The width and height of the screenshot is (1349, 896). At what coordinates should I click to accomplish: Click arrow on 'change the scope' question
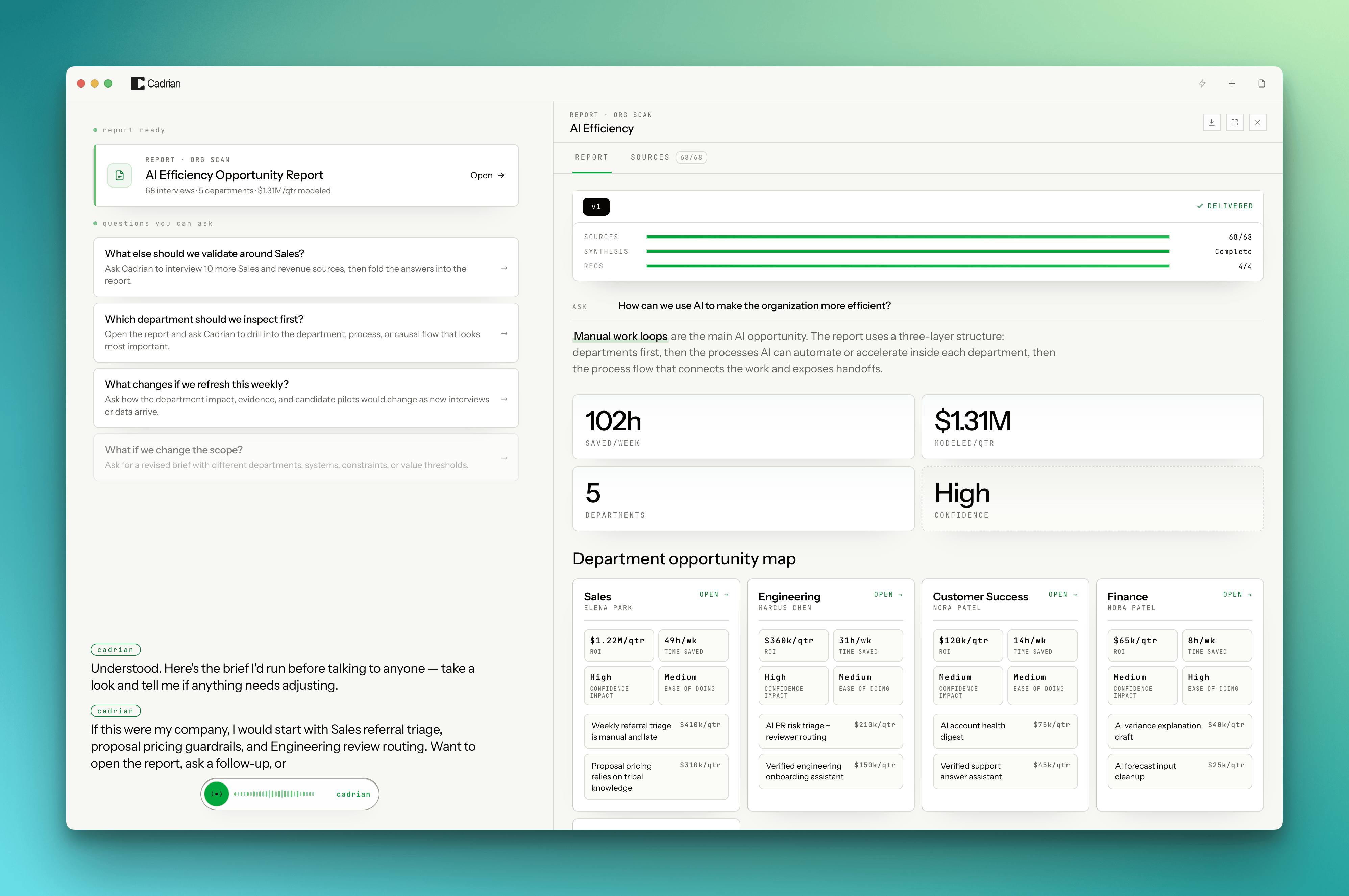coord(504,458)
